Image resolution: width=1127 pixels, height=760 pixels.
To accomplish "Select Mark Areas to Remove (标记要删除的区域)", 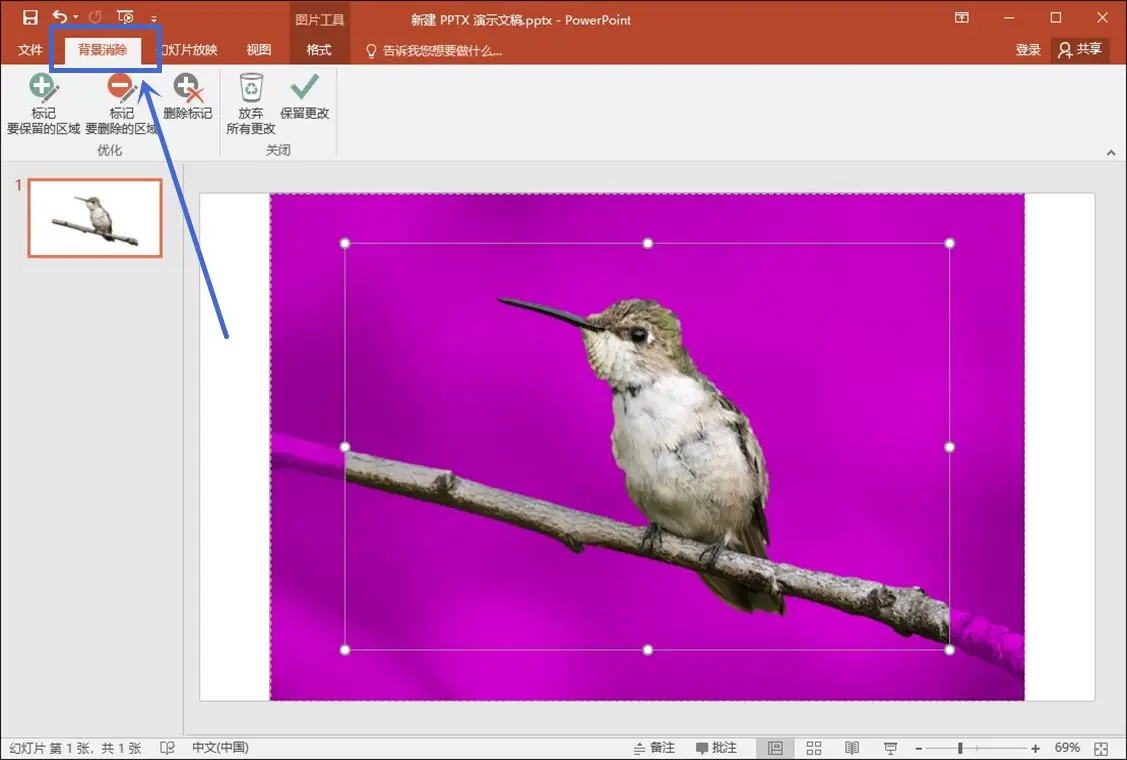I will (121, 104).
